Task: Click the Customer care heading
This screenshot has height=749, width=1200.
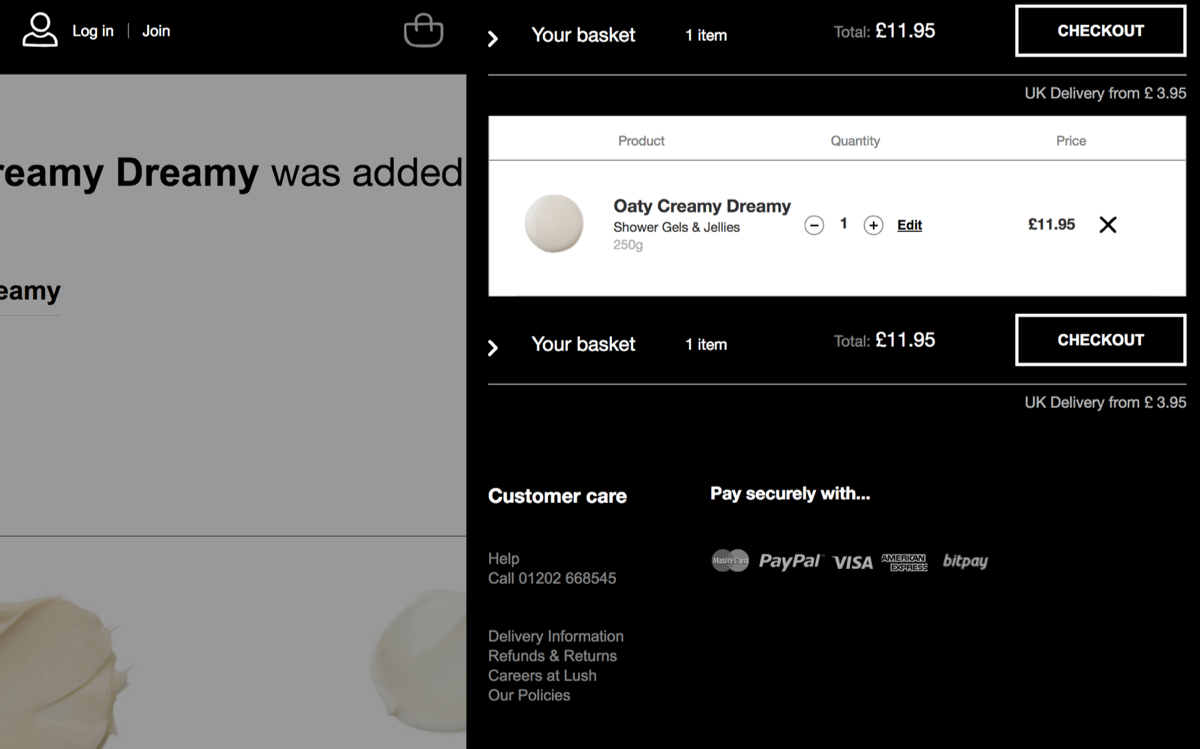Action: (557, 496)
